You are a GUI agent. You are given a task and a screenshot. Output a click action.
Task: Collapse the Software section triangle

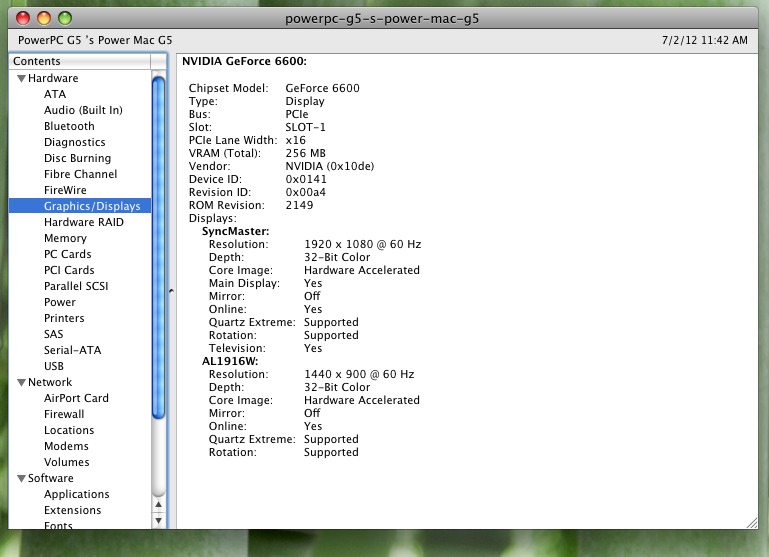[x=21, y=479]
